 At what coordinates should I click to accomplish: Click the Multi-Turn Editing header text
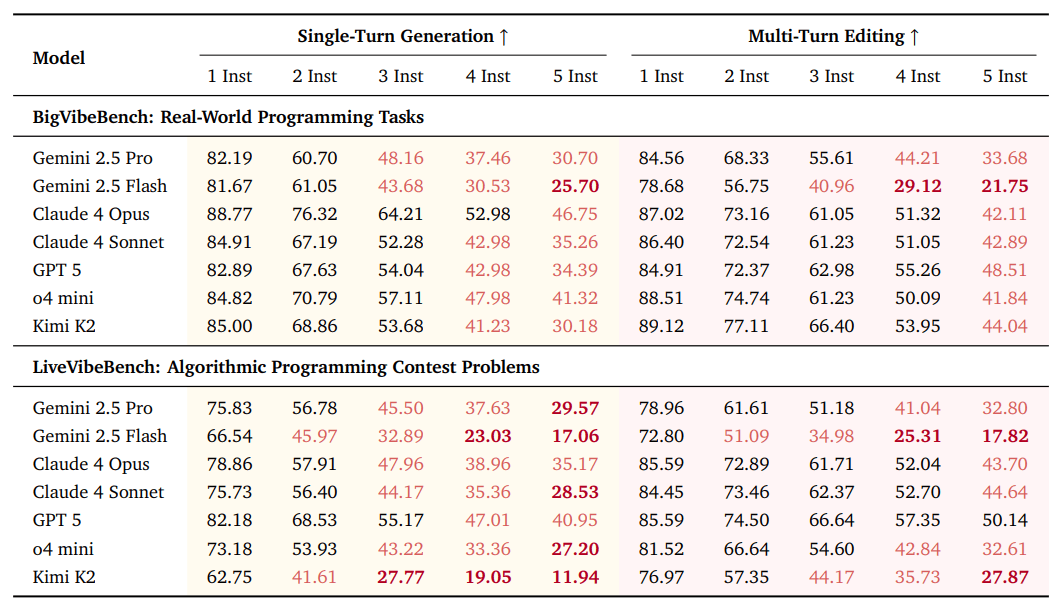coord(826,37)
